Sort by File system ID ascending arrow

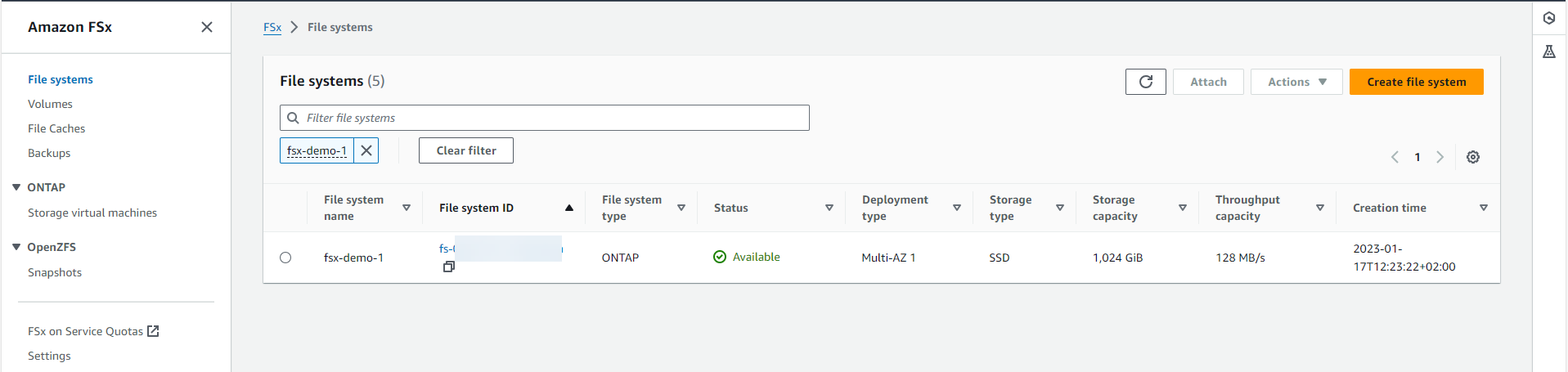click(x=569, y=208)
